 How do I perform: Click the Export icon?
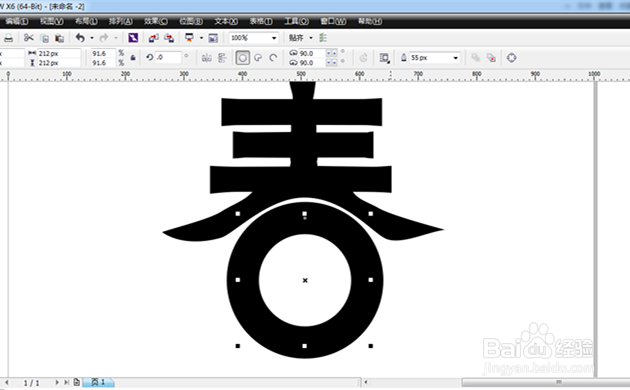click(169, 38)
